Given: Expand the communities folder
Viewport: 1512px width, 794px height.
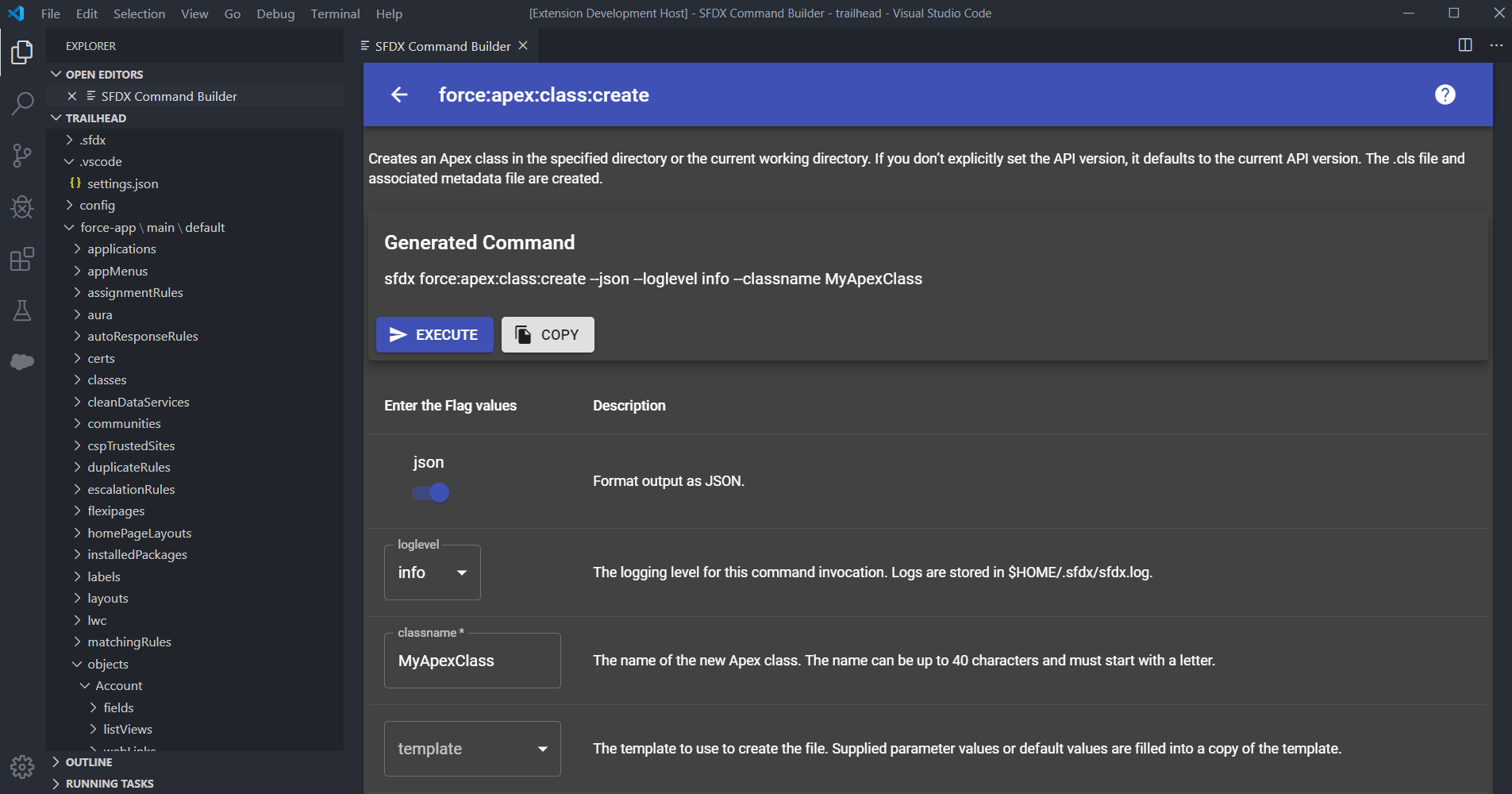Looking at the screenshot, I should [194, 423].
